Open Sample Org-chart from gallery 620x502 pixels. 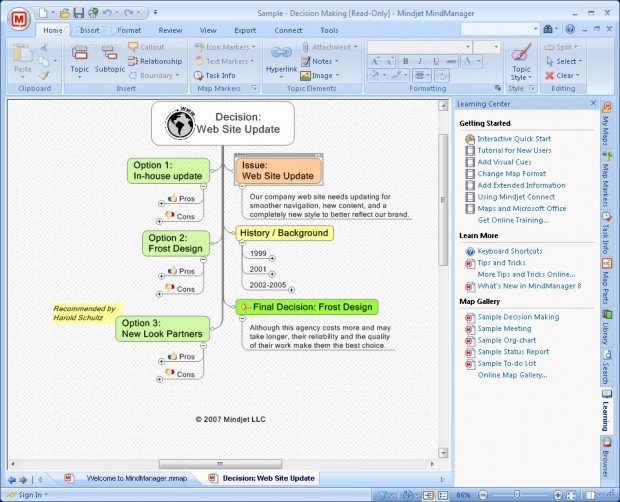507,340
